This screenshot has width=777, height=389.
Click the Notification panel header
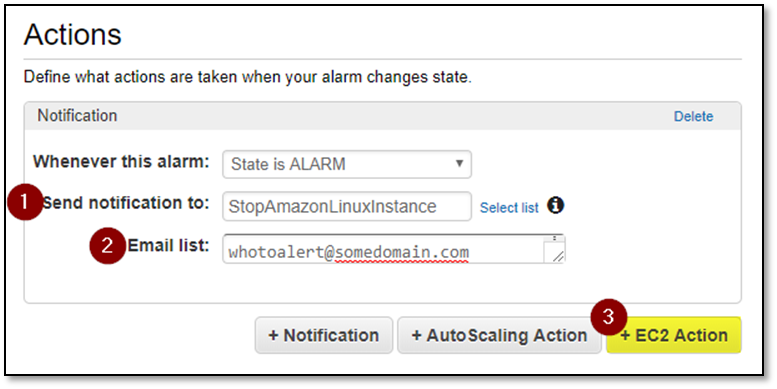383,116
